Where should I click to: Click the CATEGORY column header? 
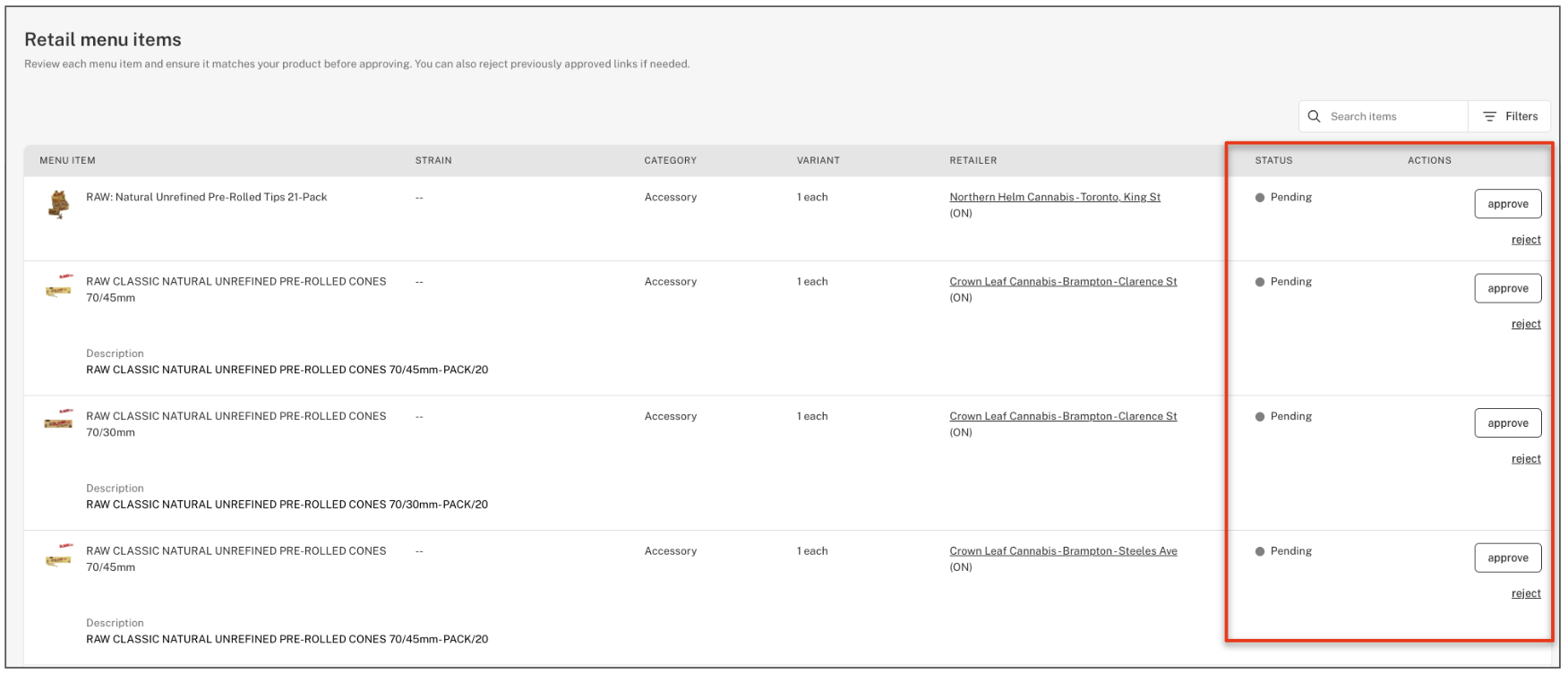tap(670, 160)
